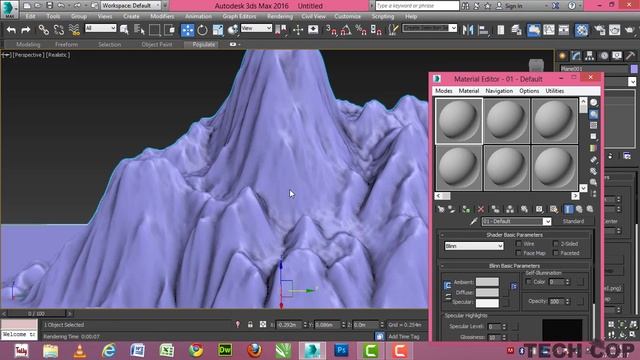The height and width of the screenshot is (360, 640).
Task: Open the Hierarchy tab in command panel
Action: [589, 56]
